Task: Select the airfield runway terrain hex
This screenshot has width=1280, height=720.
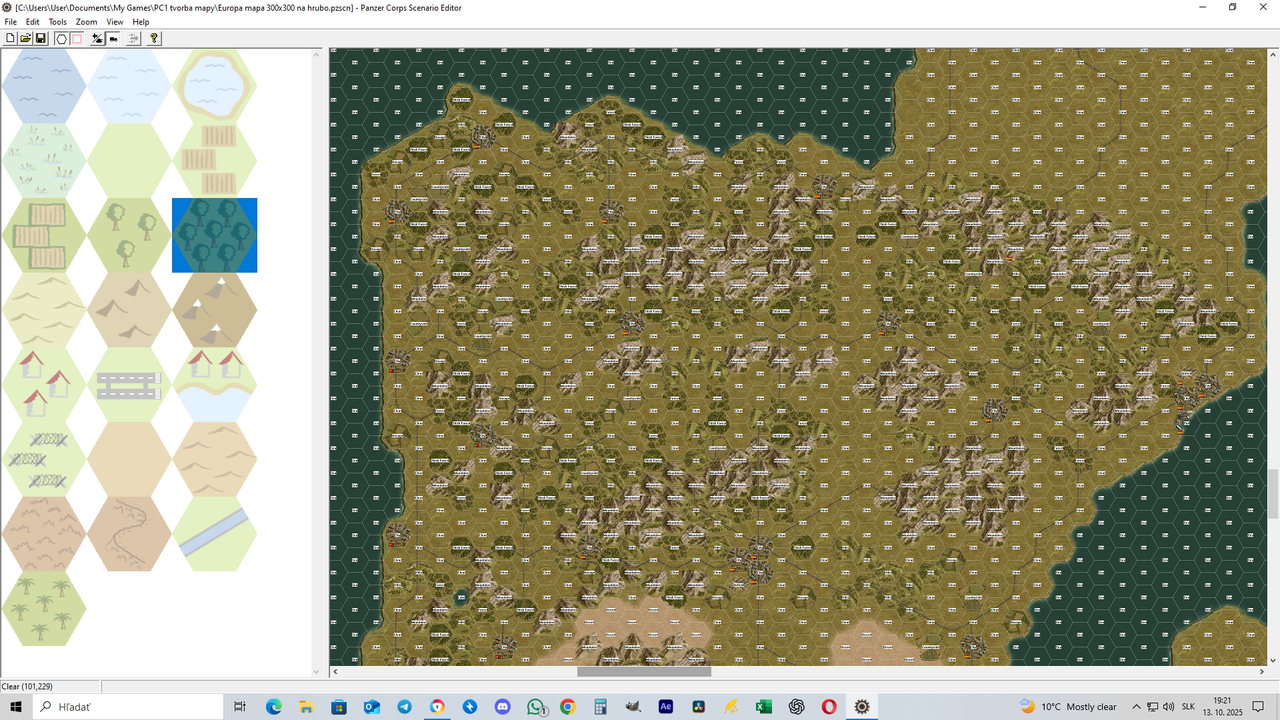Action: click(129, 384)
